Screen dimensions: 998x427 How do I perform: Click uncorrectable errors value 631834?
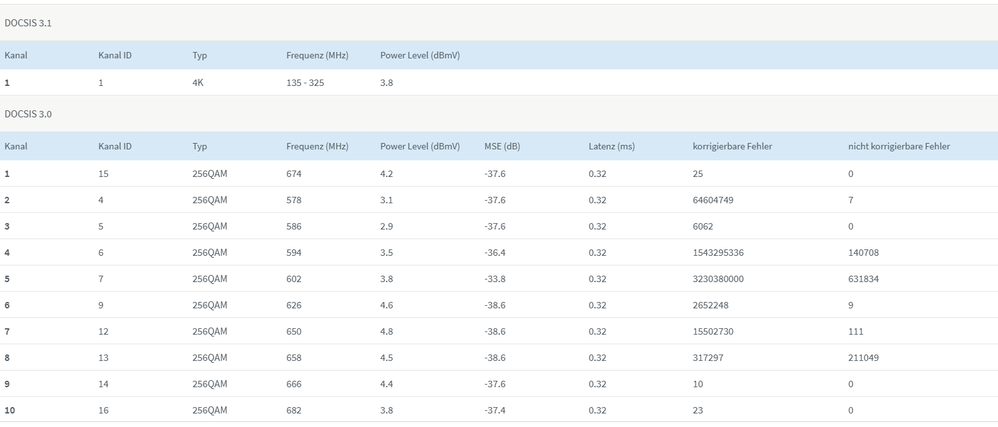click(x=863, y=279)
